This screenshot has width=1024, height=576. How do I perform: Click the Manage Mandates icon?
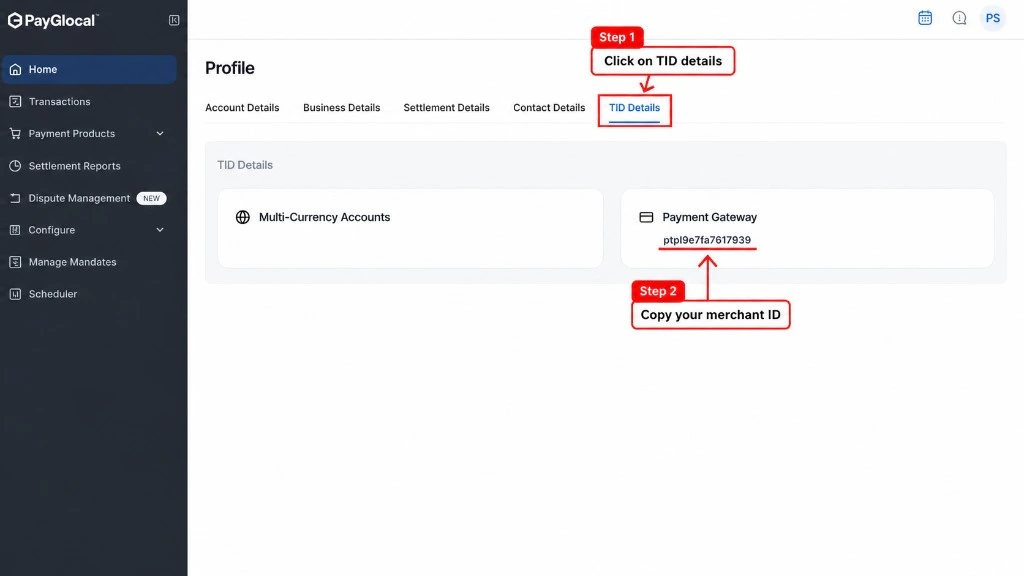(x=15, y=262)
